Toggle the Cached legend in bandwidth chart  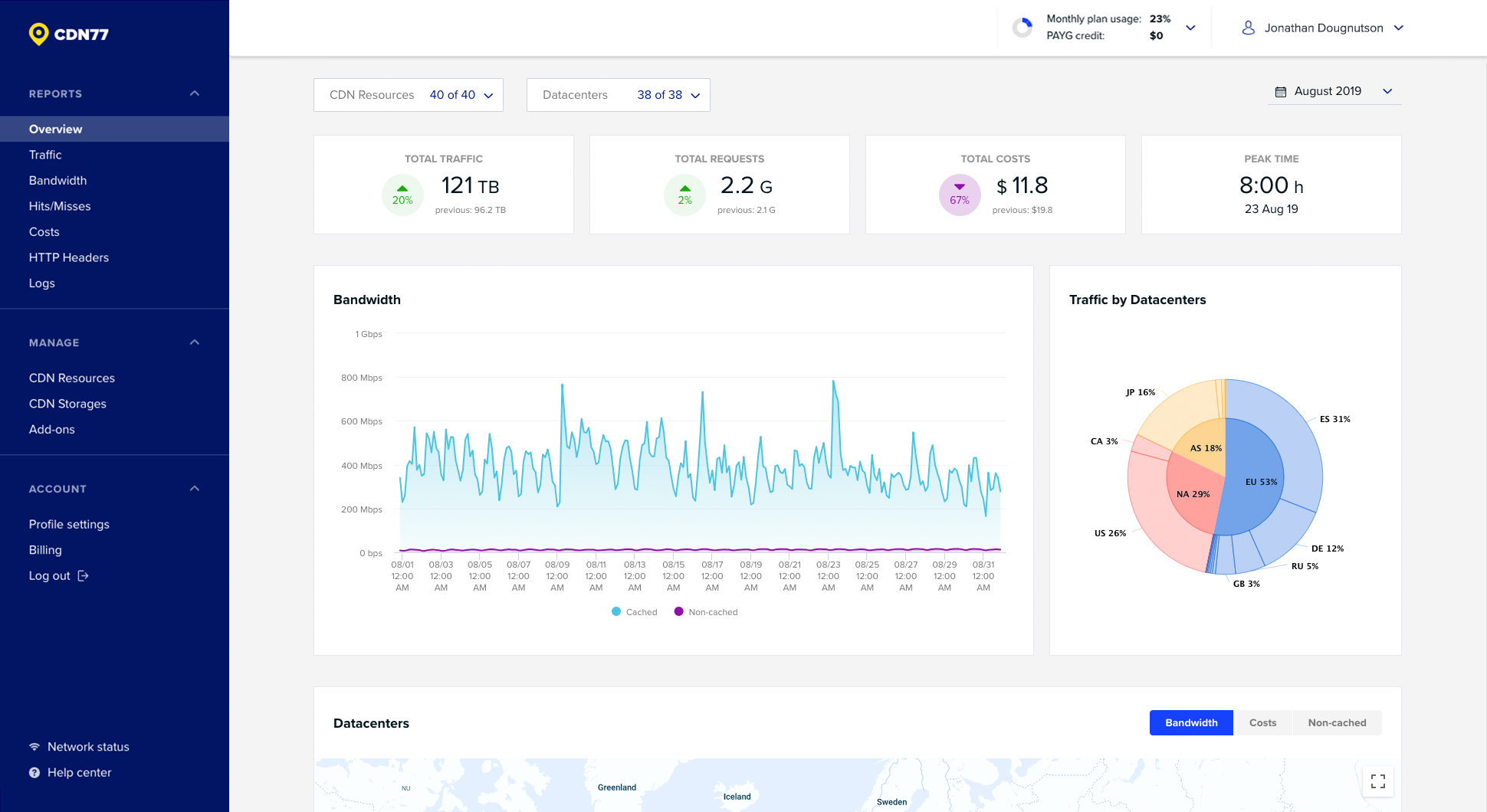click(635, 611)
